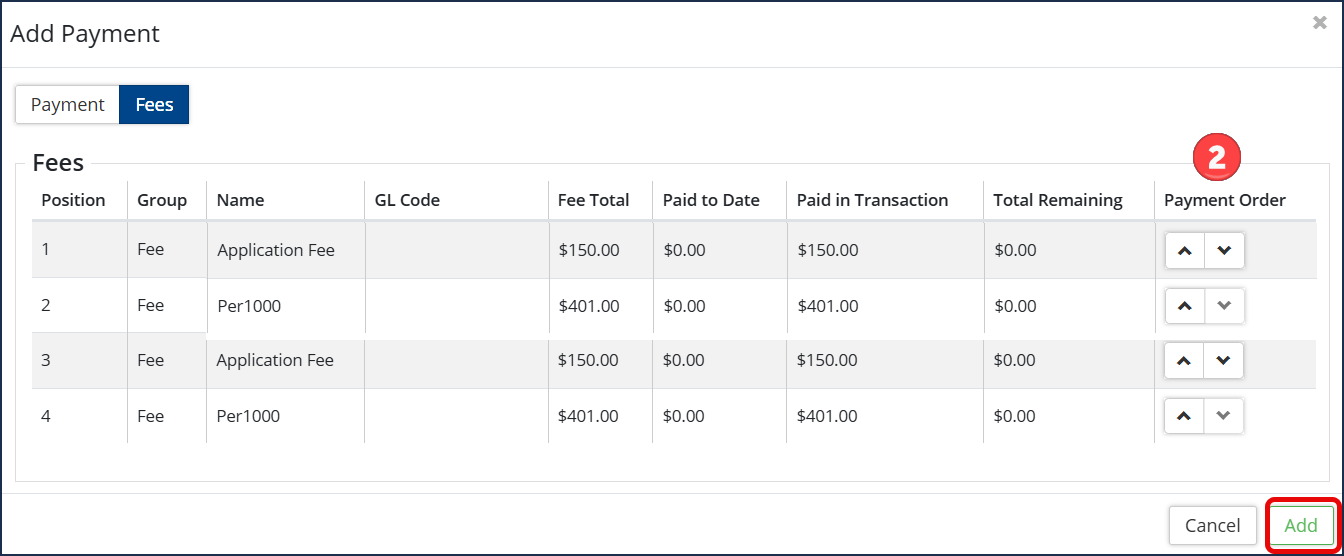
Task: Move position 3 Application Fee up
Action: click(1185, 361)
